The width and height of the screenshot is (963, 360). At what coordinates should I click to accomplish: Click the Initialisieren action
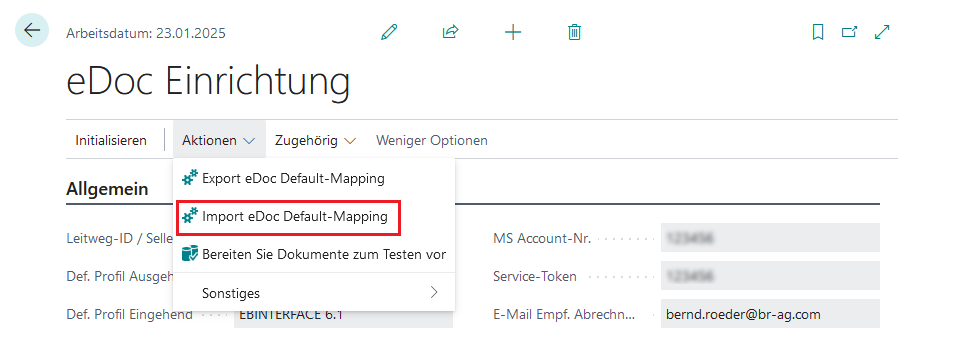[111, 140]
